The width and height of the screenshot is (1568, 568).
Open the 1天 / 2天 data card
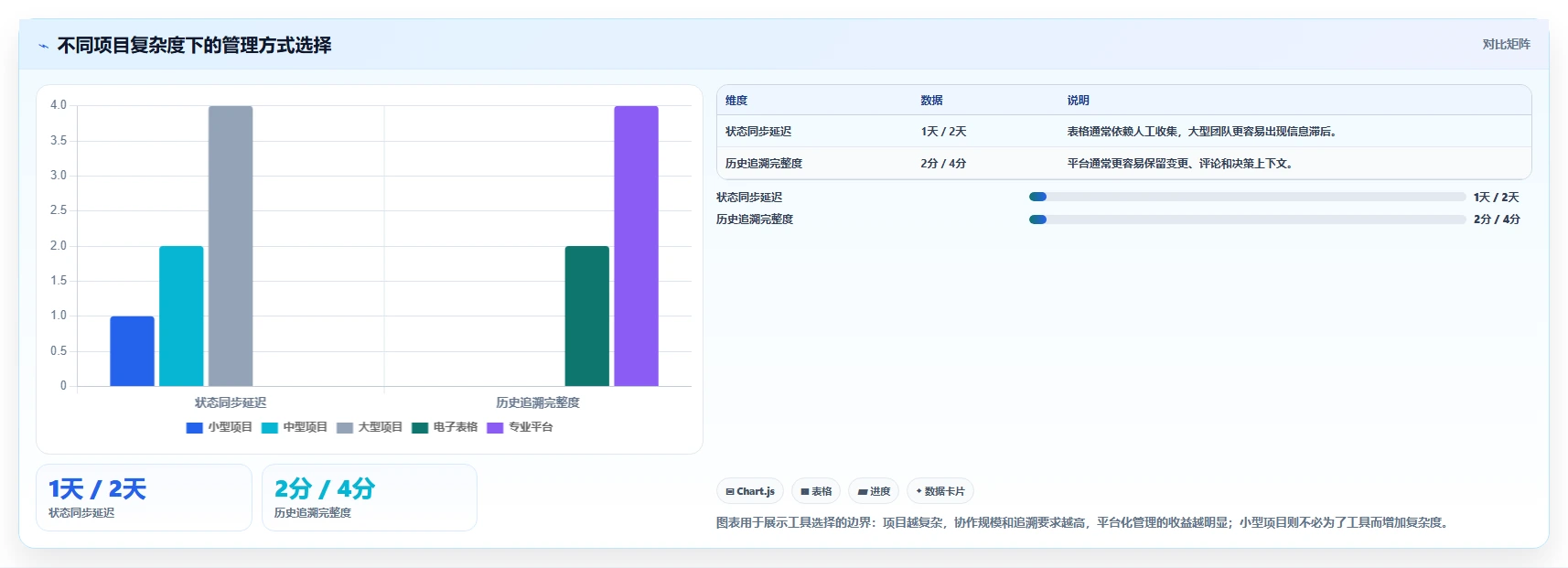(x=144, y=498)
